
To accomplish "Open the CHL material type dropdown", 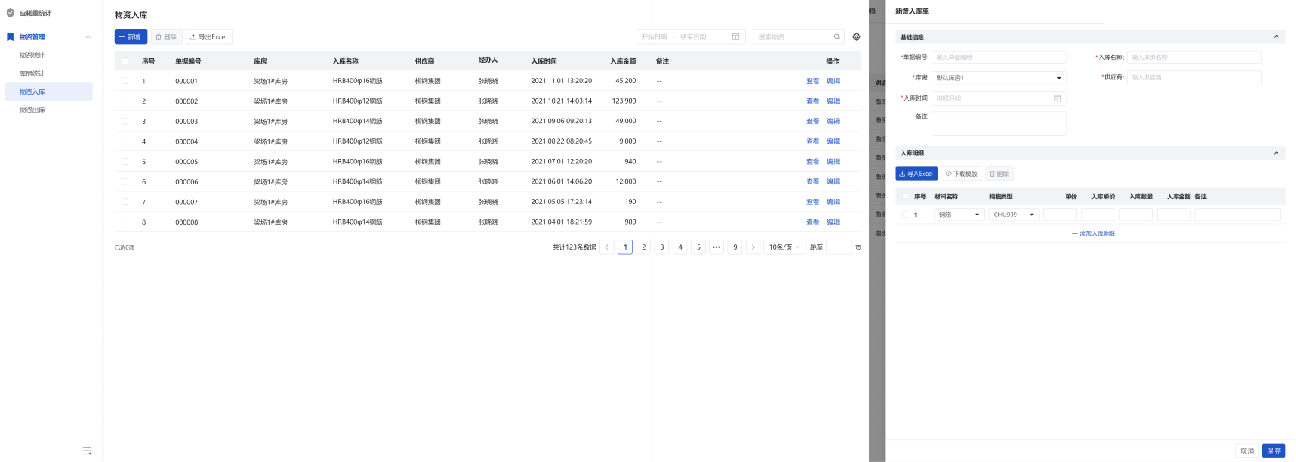I will click(x=1014, y=214).
